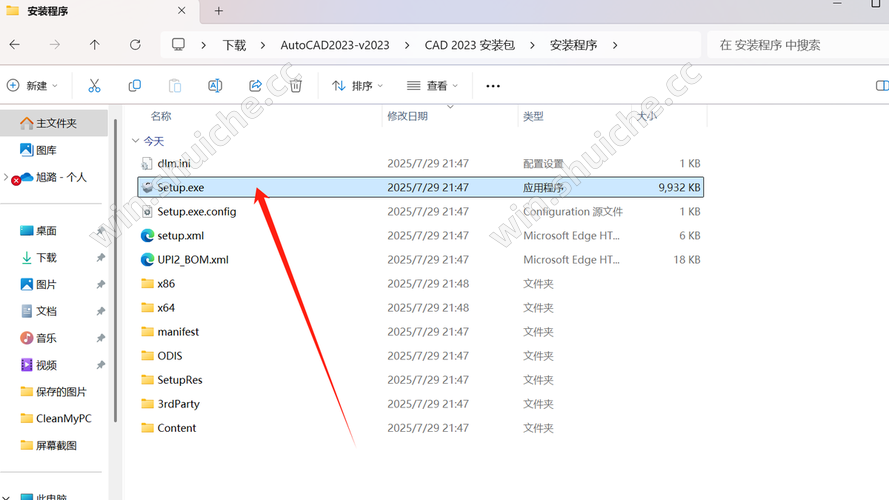Image resolution: width=889 pixels, height=500 pixels.
Task: Go forward with the right arrow
Action: click(54, 45)
